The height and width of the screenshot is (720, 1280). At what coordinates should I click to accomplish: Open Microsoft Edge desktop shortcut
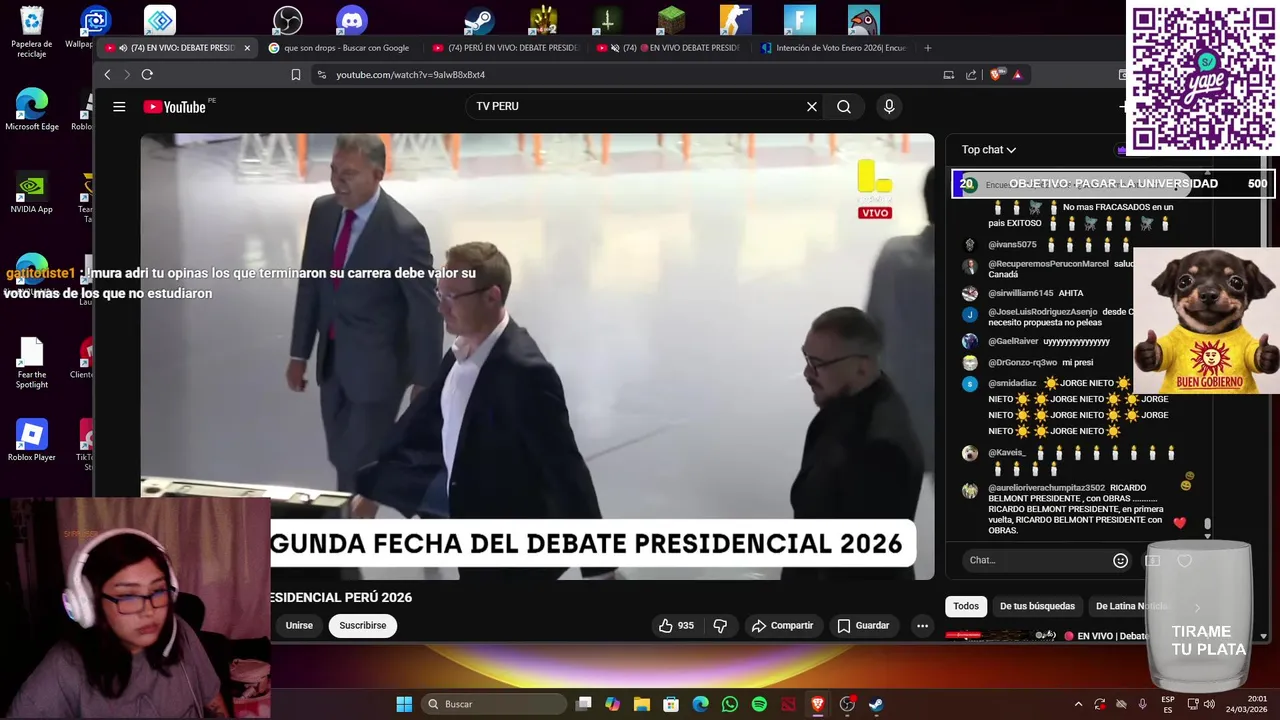pyautogui.click(x=32, y=109)
